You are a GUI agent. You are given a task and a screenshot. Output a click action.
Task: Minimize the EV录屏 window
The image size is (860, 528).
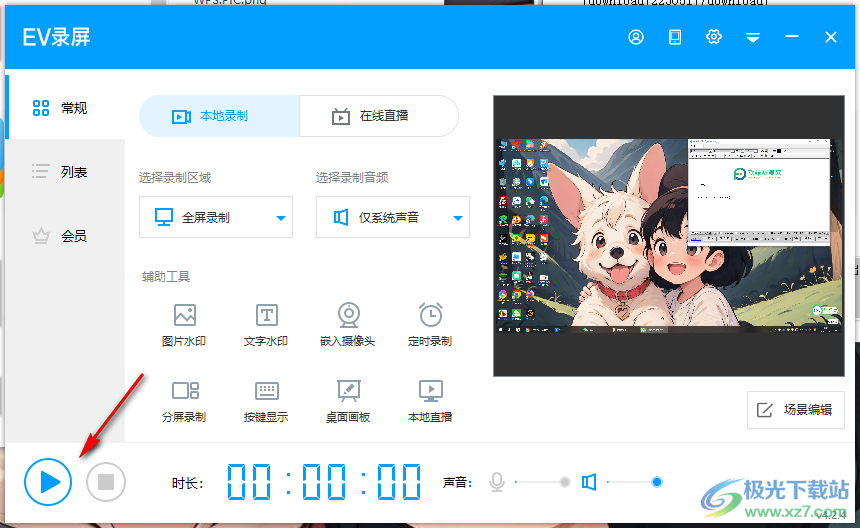(x=791, y=36)
